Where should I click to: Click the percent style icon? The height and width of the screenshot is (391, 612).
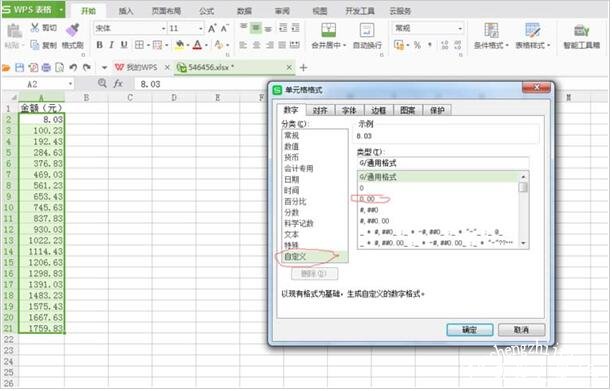tap(417, 45)
